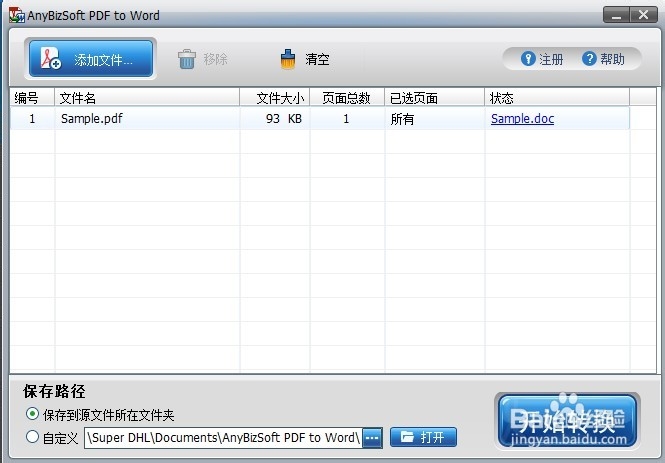Open 注册 registration button
Screen dimensions: 665x463
[x=542, y=59]
